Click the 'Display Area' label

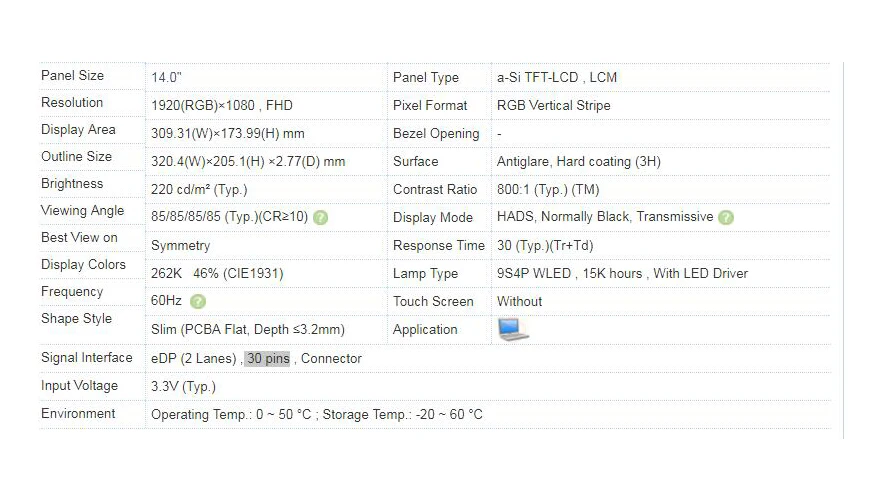(78, 130)
